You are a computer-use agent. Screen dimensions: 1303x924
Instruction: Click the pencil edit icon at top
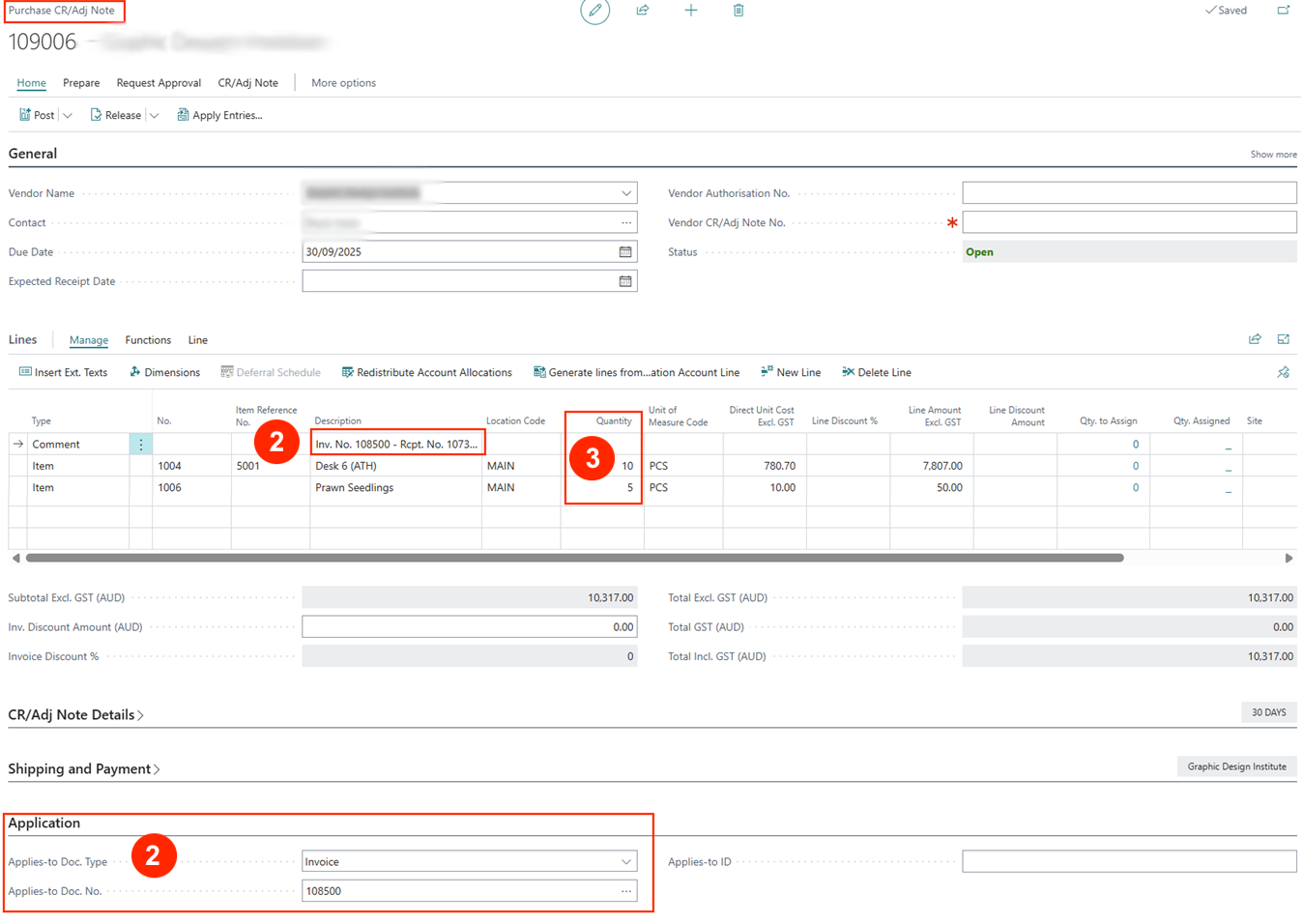594,11
